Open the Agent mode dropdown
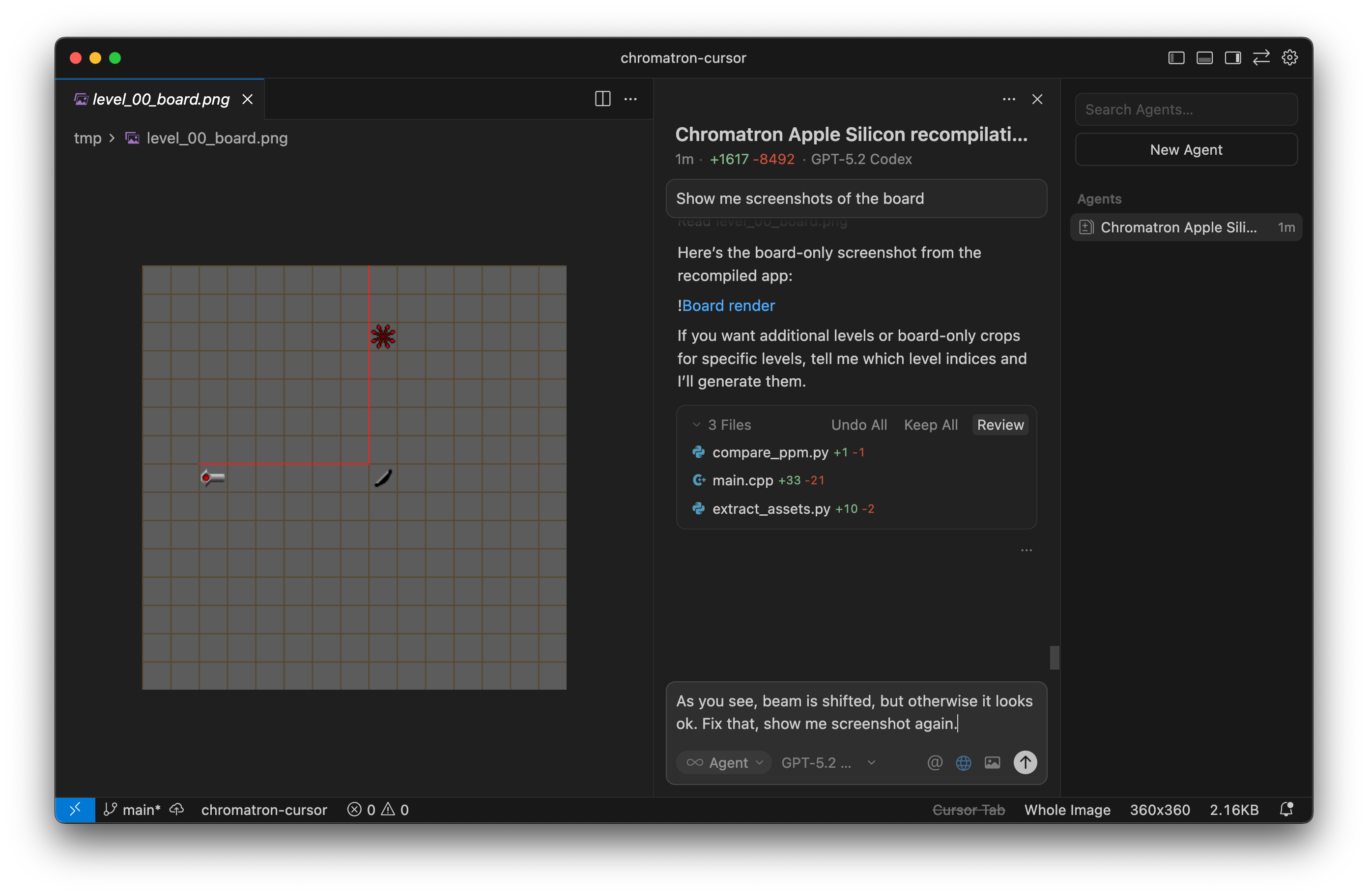Image resolution: width=1368 pixels, height=896 pixels. (x=724, y=762)
